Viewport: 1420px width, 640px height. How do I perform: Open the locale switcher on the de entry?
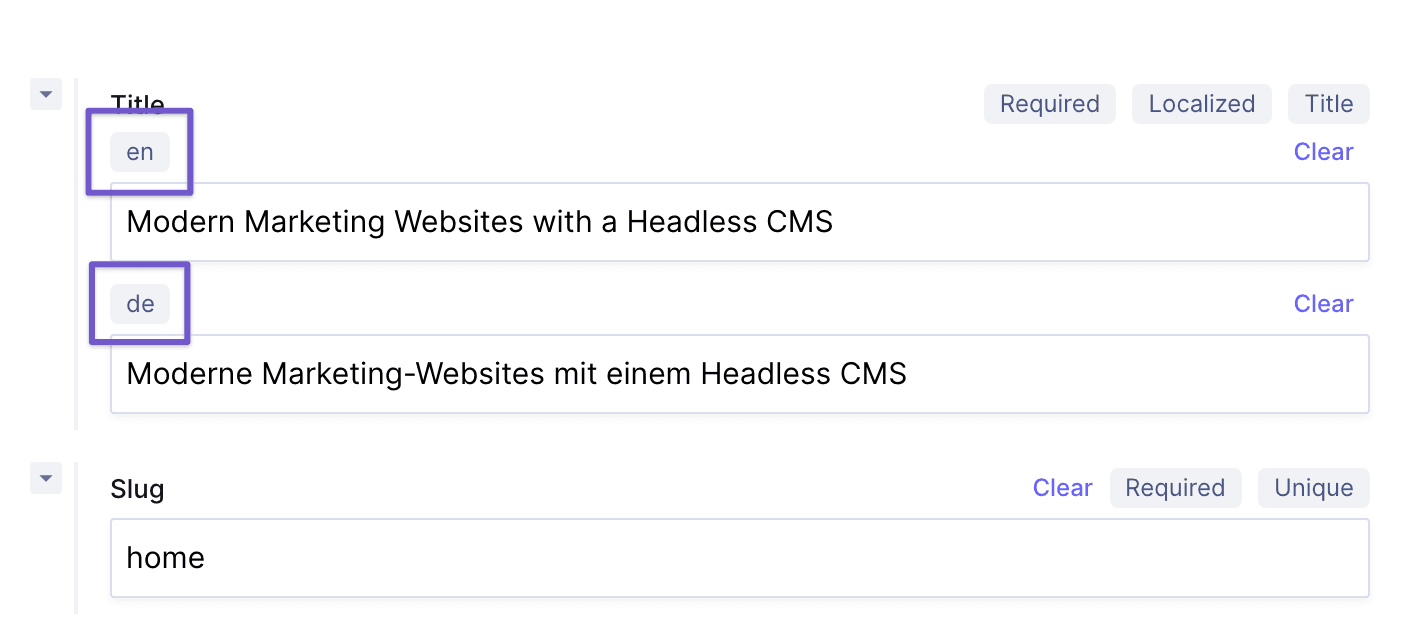tap(139, 303)
